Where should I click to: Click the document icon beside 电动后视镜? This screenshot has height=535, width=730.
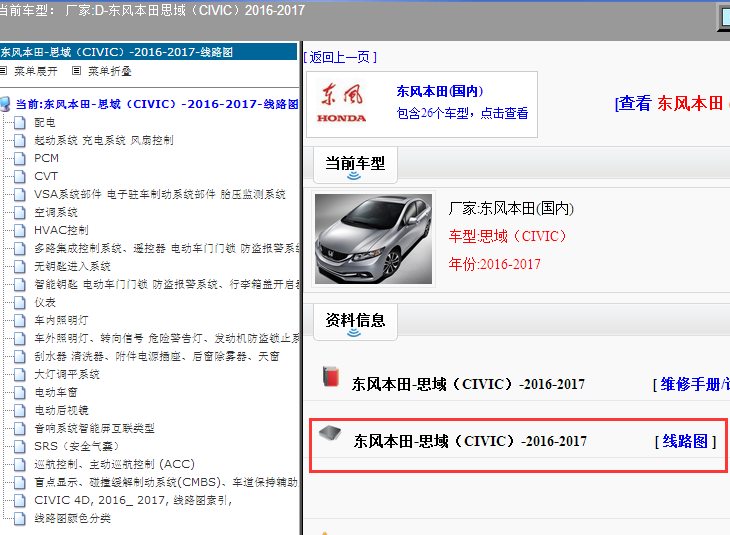point(20,411)
